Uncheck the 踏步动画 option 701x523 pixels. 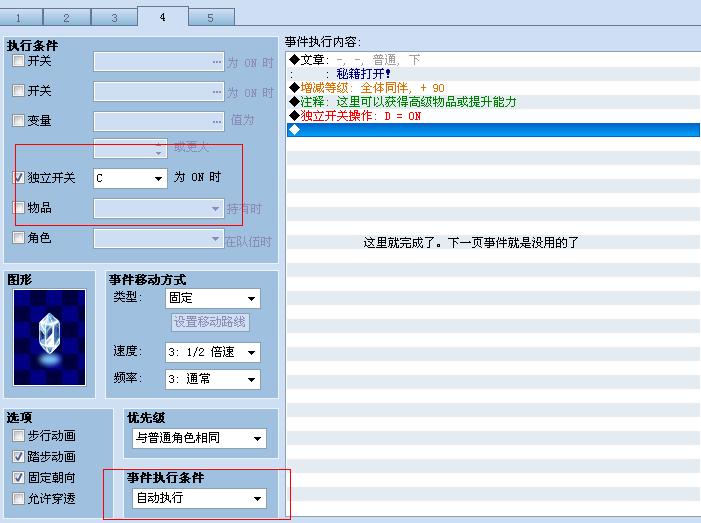pyautogui.click(x=18, y=456)
